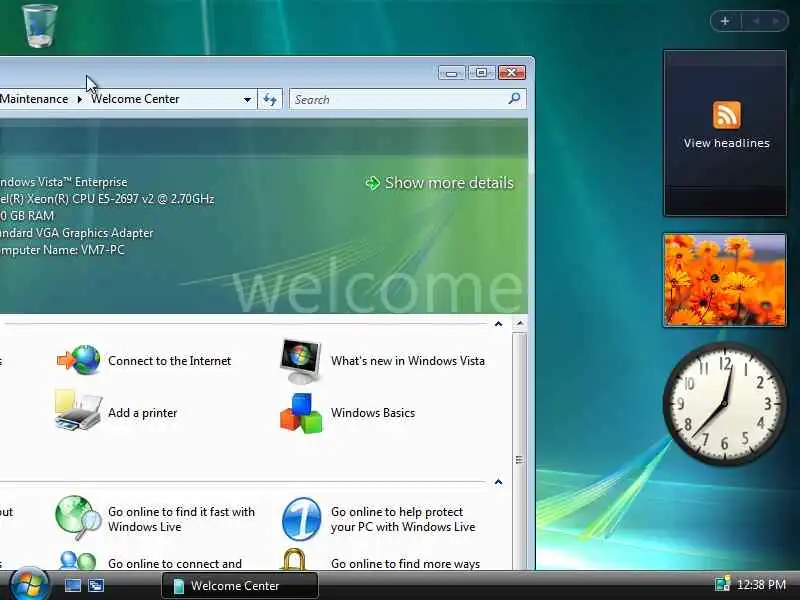Open What's new in Windows Vista text
This screenshot has width=800, height=600.
point(408,361)
